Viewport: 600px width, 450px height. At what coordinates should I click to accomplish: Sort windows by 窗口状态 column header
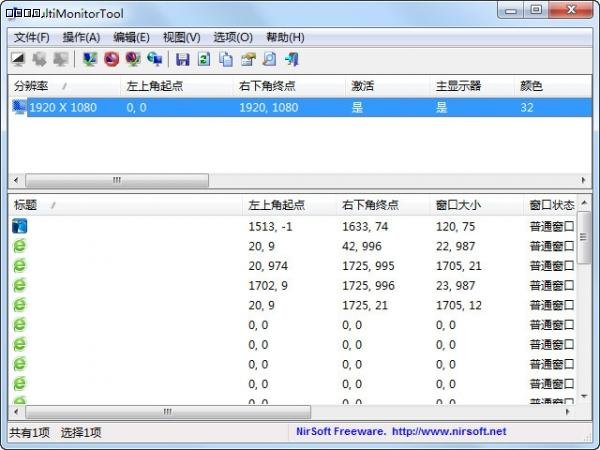550,205
